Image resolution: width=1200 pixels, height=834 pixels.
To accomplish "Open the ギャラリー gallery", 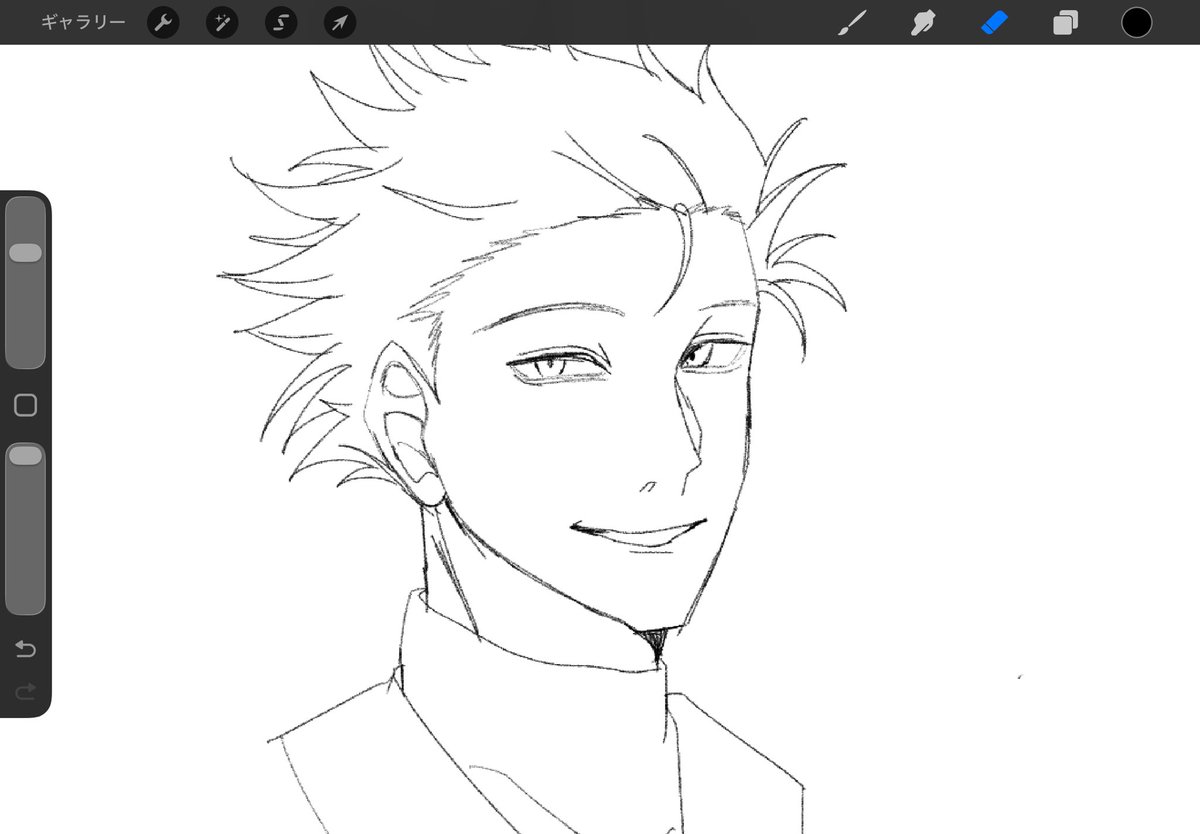I will tap(84, 22).
